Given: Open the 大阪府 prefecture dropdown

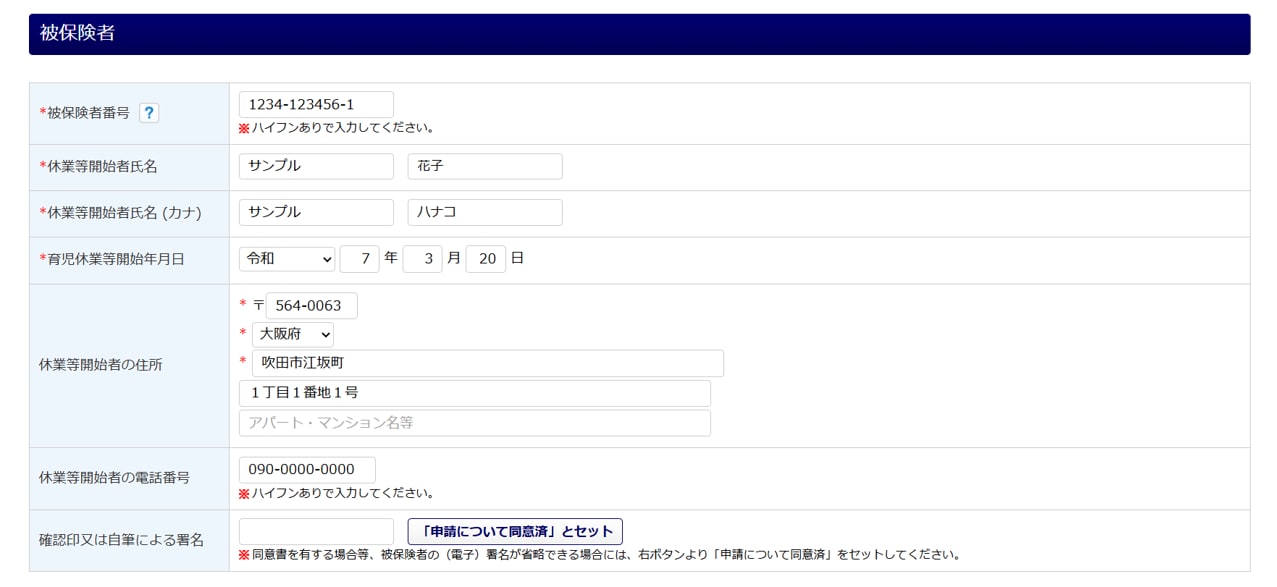Looking at the screenshot, I should coord(293,334).
